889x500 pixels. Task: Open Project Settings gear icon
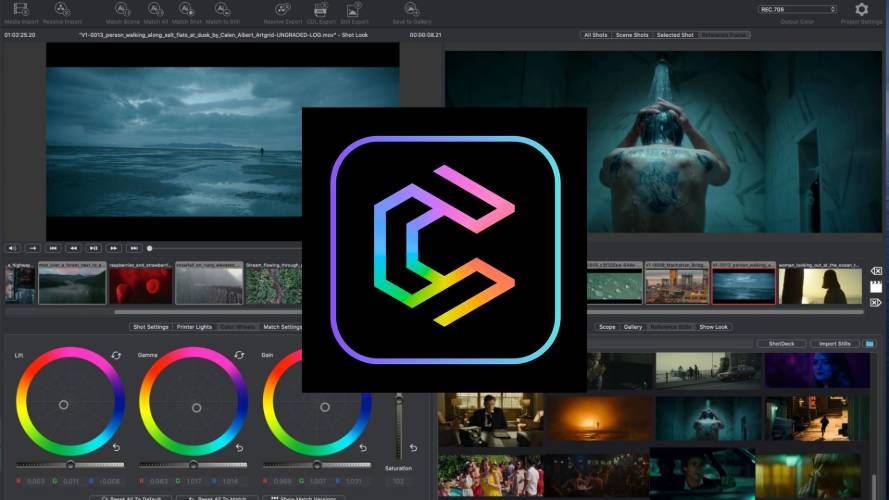[x=861, y=9]
